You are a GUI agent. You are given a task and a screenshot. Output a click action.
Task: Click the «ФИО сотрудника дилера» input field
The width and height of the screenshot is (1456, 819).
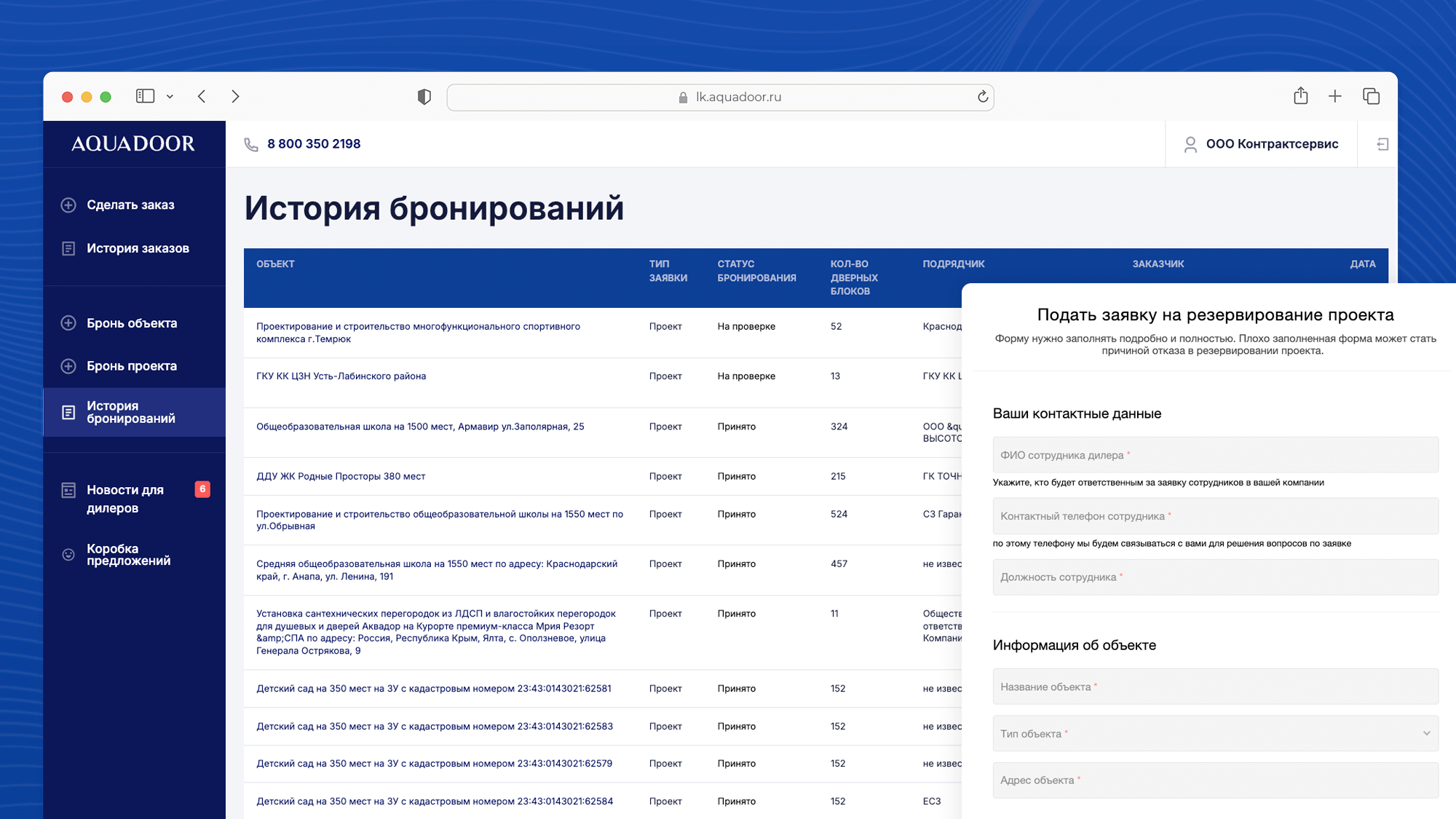pos(1214,454)
